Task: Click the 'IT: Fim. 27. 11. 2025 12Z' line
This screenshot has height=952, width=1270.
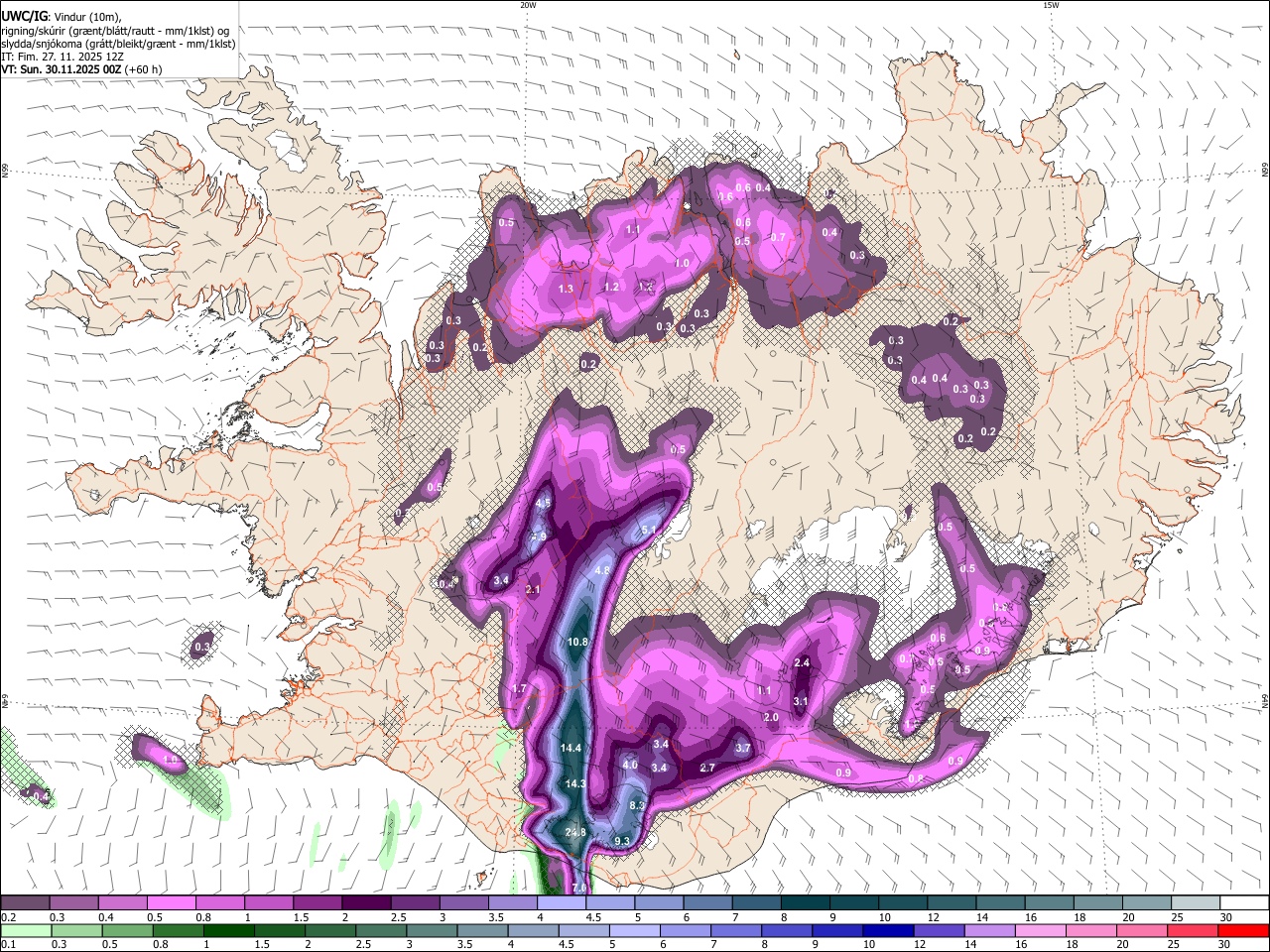Action: pyautogui.click(x=63, y=57)
